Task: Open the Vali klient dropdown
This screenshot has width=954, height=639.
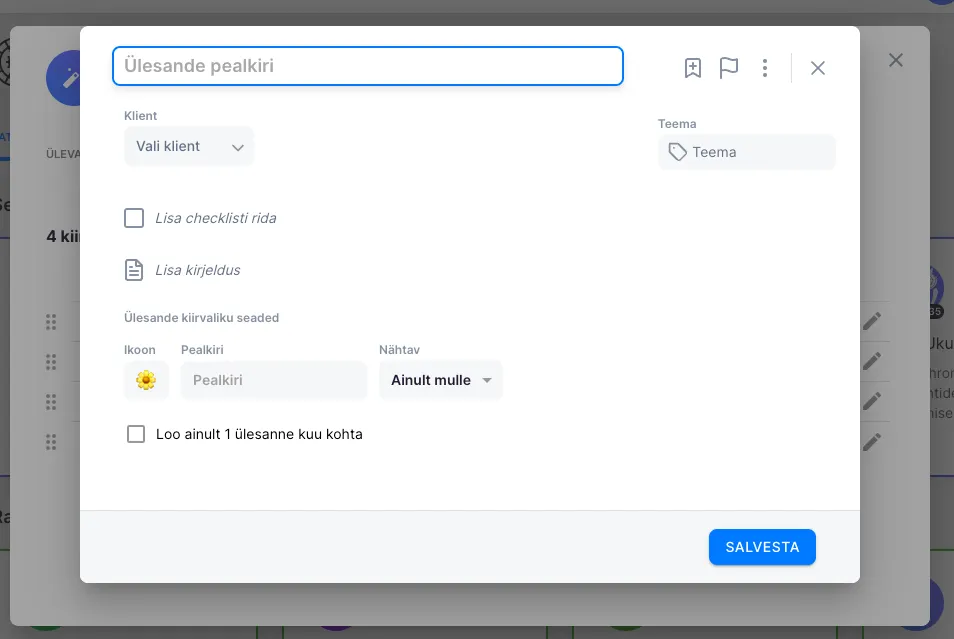Action: 189,146
